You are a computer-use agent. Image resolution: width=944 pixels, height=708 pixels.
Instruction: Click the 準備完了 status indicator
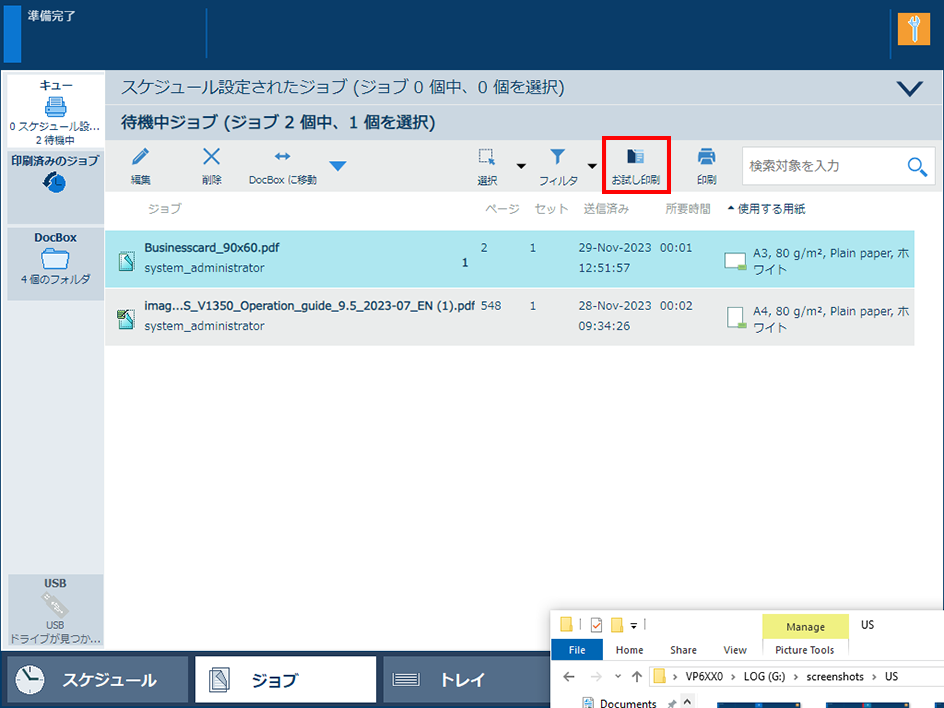pyautogui.click(x=51, y=16)
